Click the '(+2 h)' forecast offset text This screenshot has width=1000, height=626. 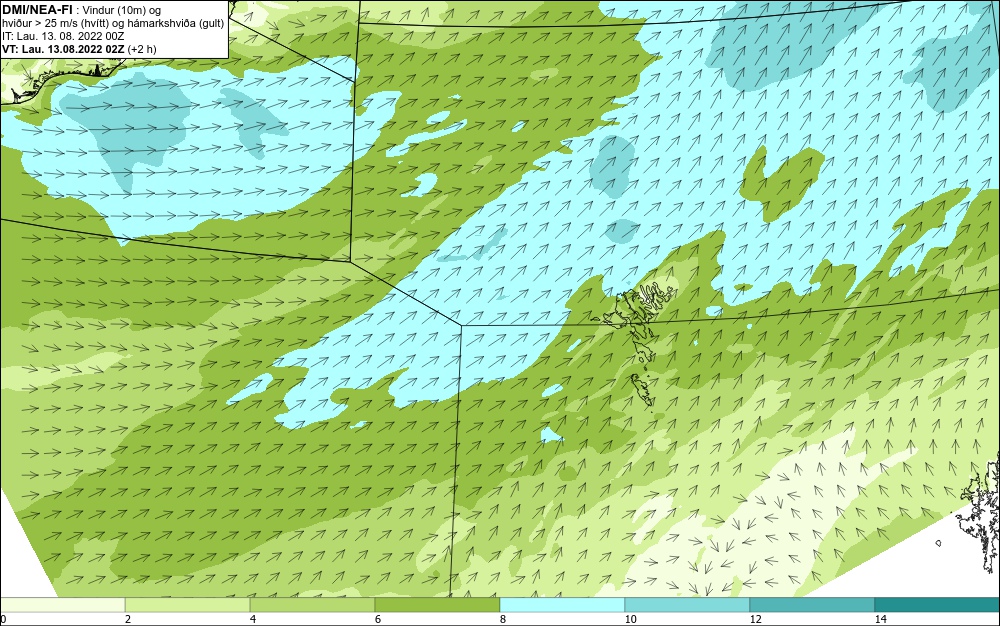(143, 49)
